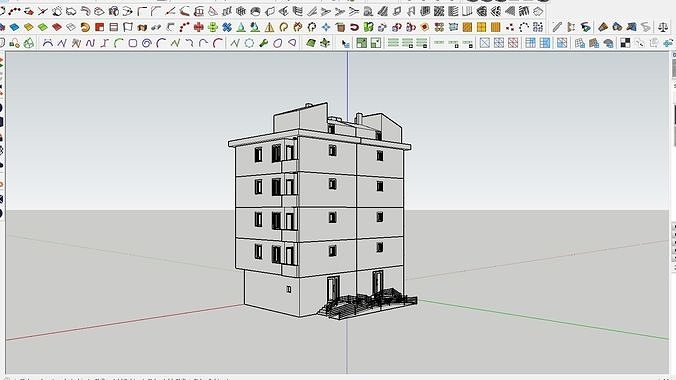676x380 pixels.
Task: Select the orange grid square icon
Action: pos(481,28)
